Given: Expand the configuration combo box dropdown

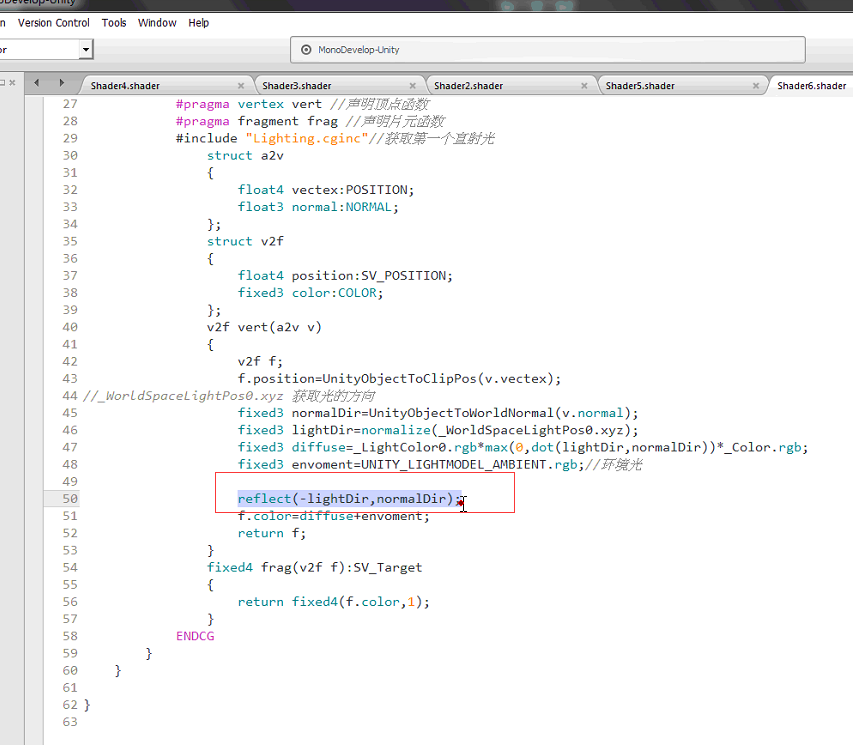Looking at the screenshot, I should pos(85,50).
